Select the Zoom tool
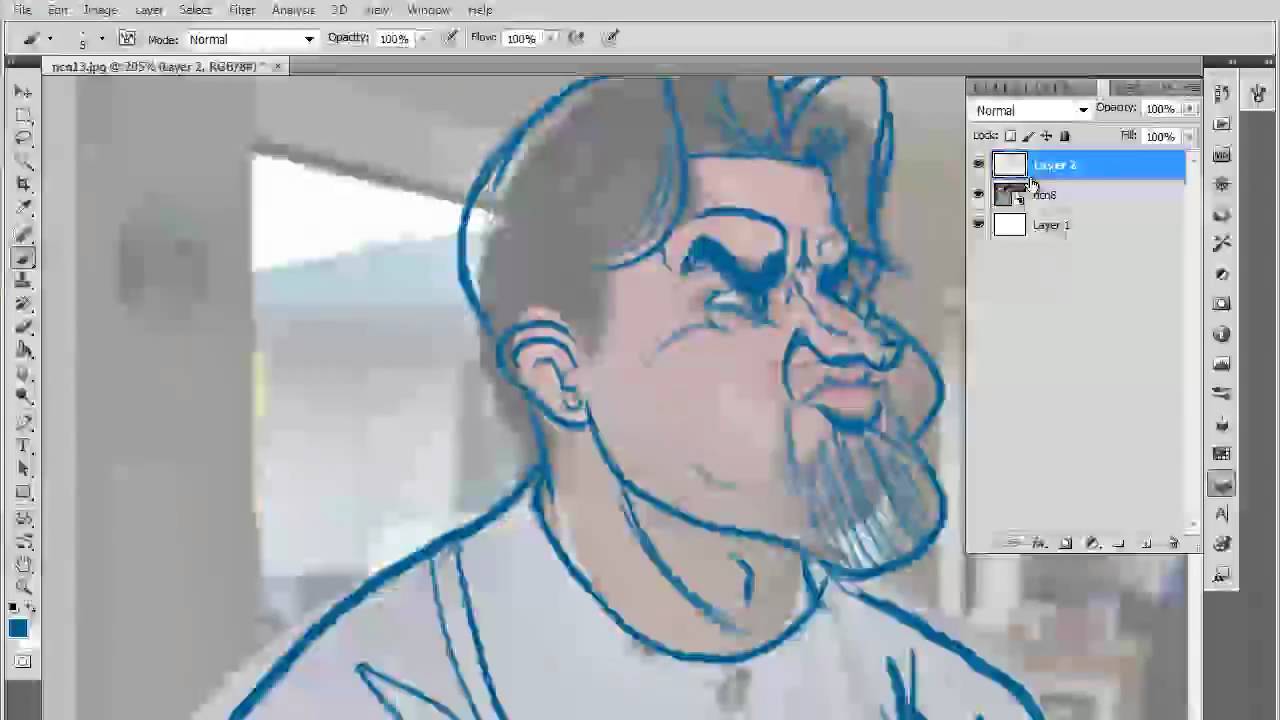 tap(23, 585)
